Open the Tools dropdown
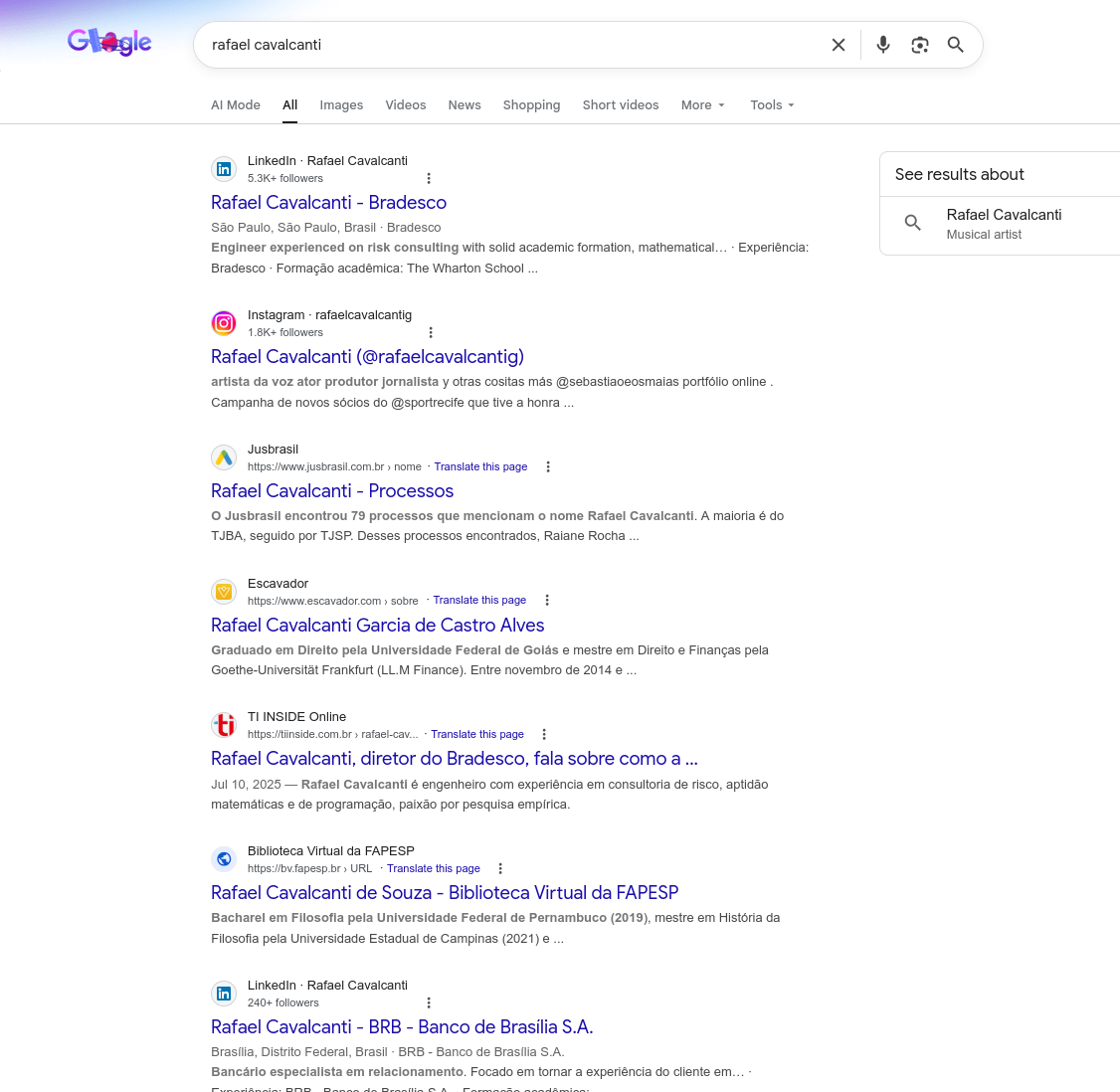This screenshot has height=1092, width=1120. click(772, 104)
